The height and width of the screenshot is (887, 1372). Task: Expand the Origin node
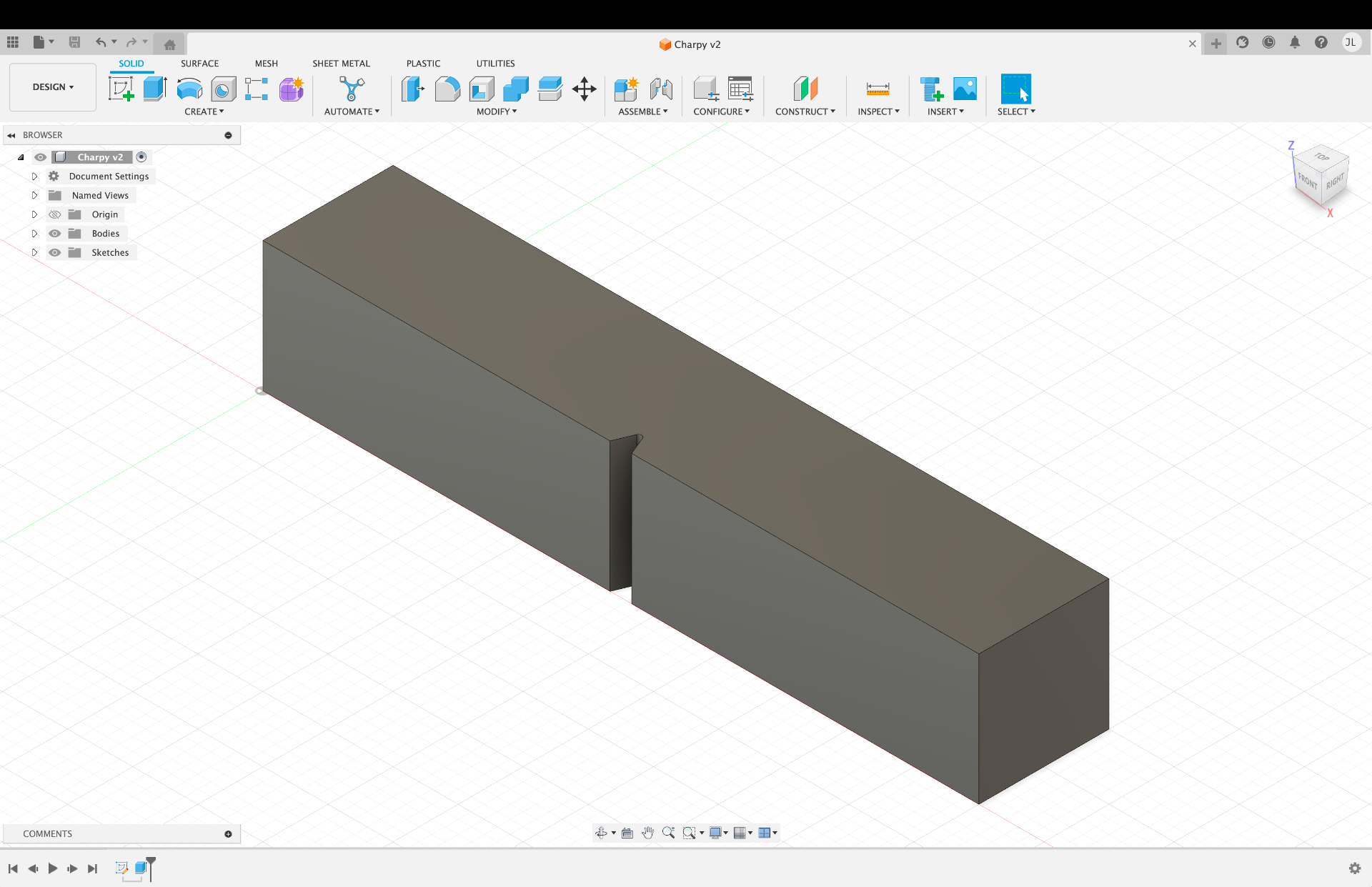pyautogui.click(x=34, y=214)
